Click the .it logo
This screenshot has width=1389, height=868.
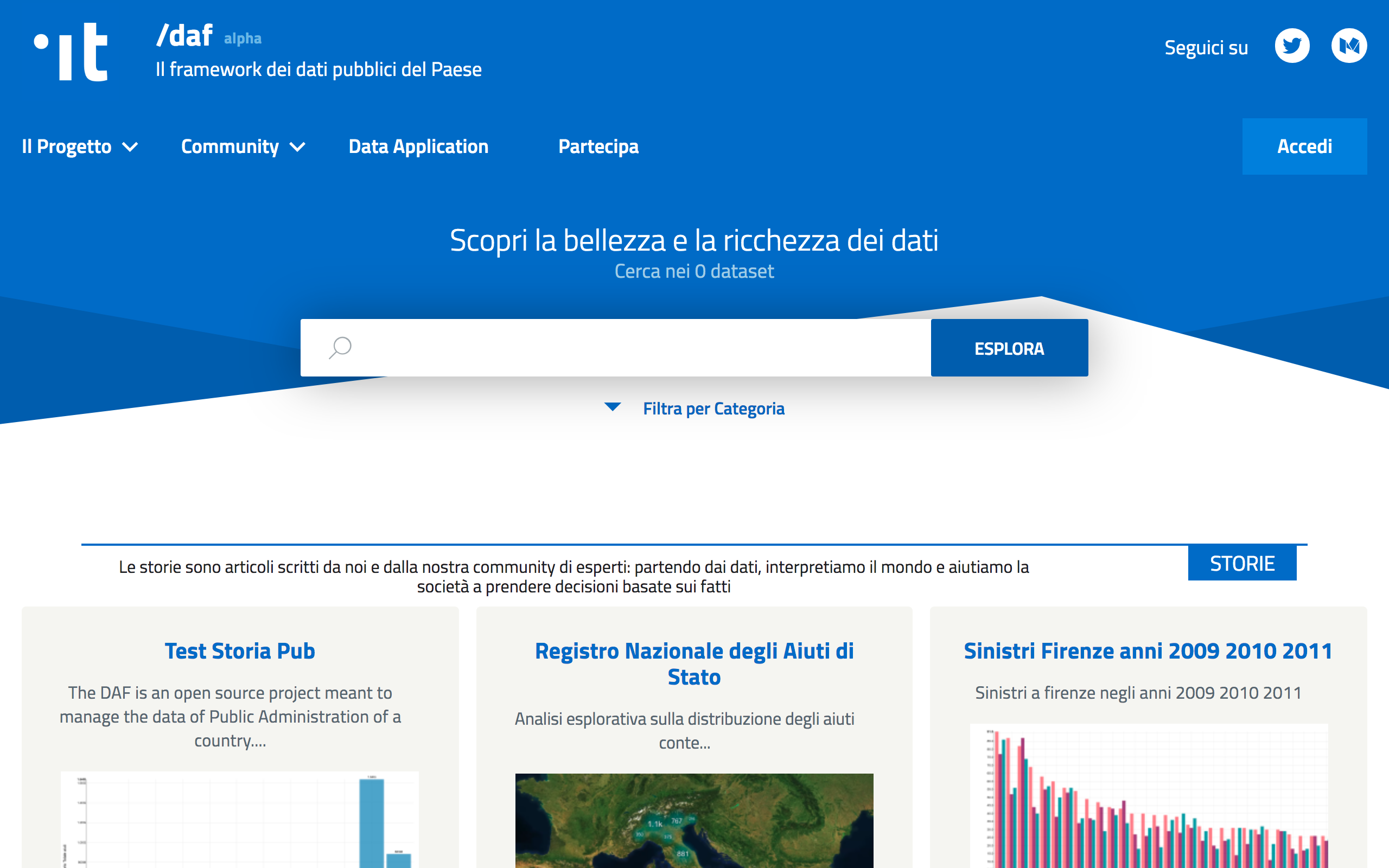[x=71, y=52]
